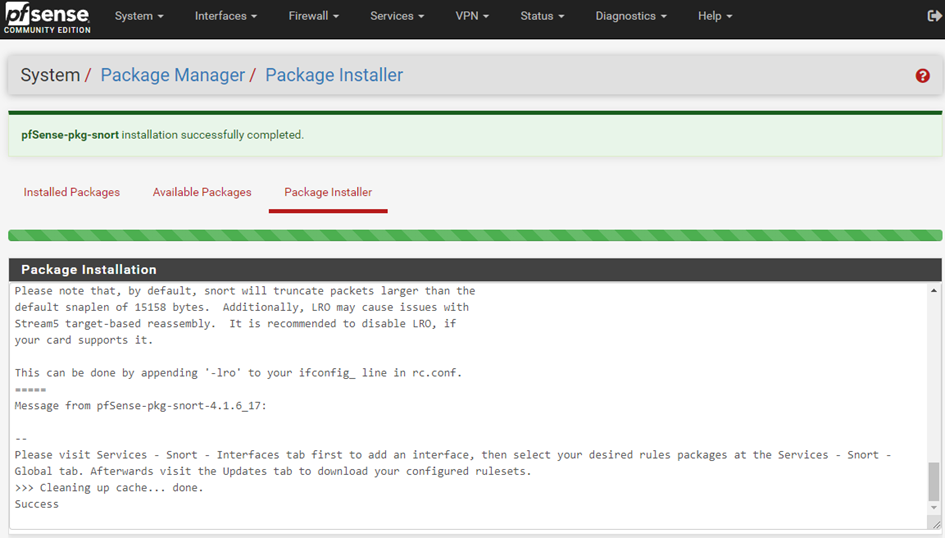Follow the Package Installer breadcrumb link

coord(334,75)
